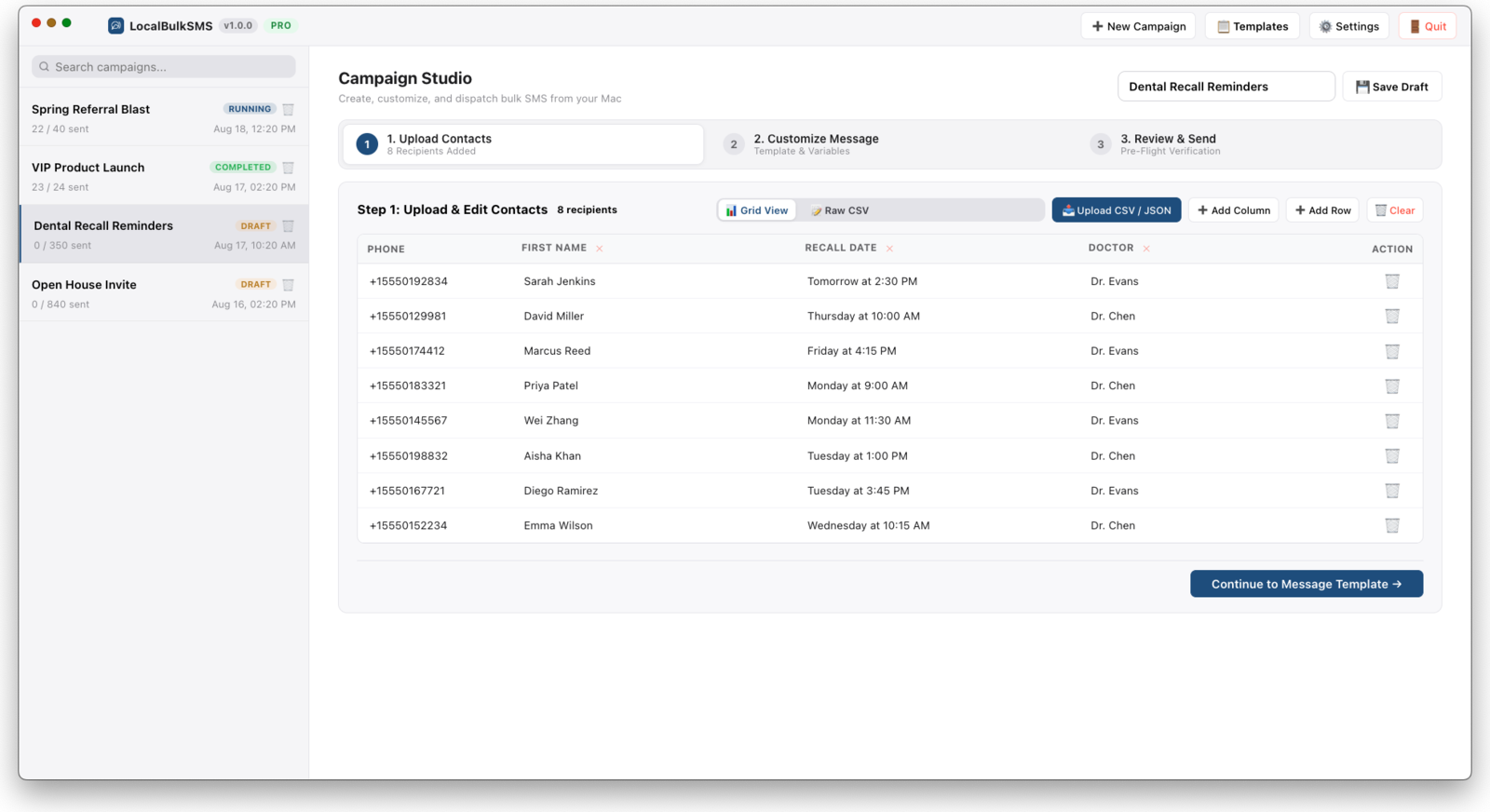Add a new column to the grid
Image resolution: width=1490 pixels, height=812 pixels.
point(1234,210)
